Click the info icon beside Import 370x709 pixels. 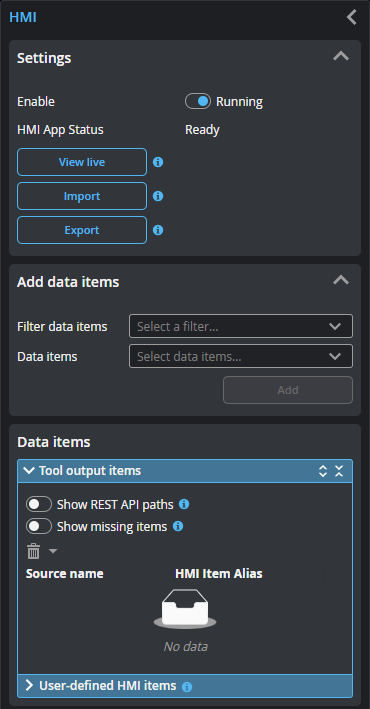[x=158, y=196]
